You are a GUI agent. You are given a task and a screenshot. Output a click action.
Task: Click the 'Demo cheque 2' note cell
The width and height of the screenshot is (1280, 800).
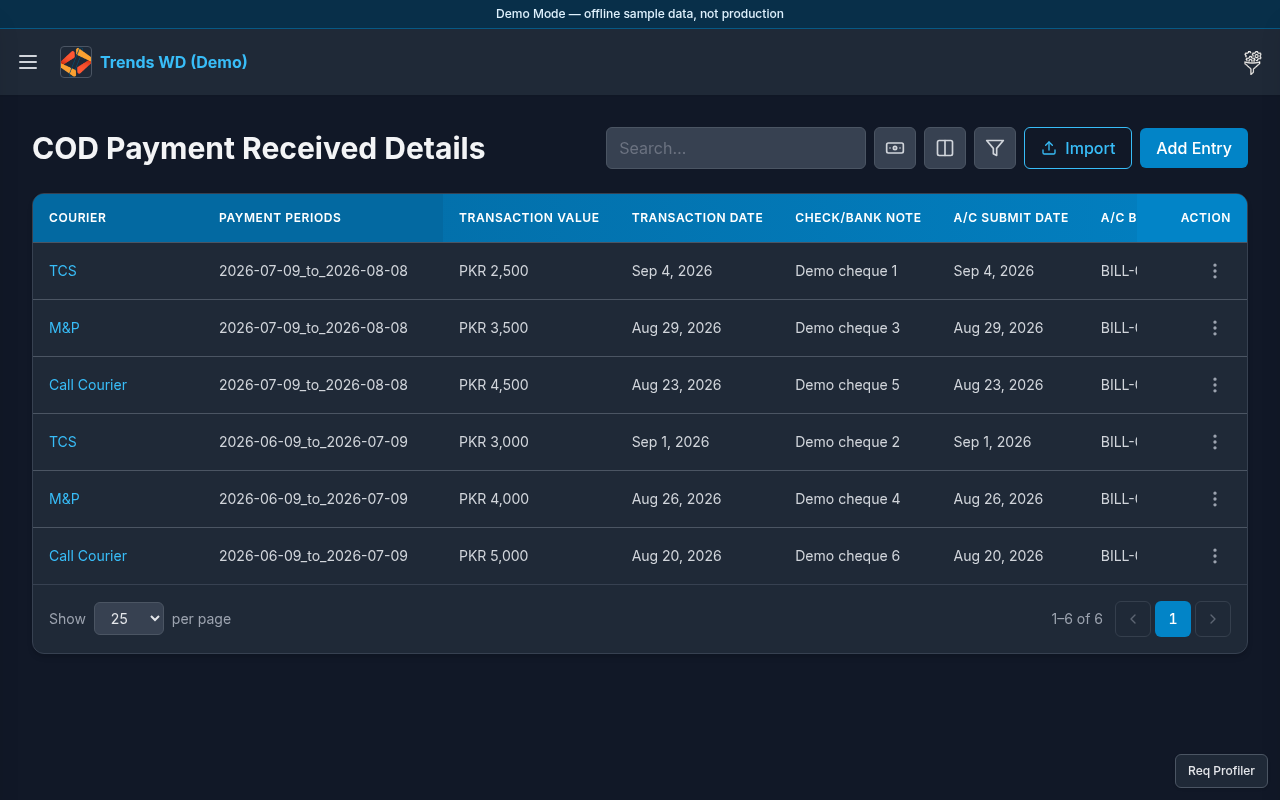847,442
